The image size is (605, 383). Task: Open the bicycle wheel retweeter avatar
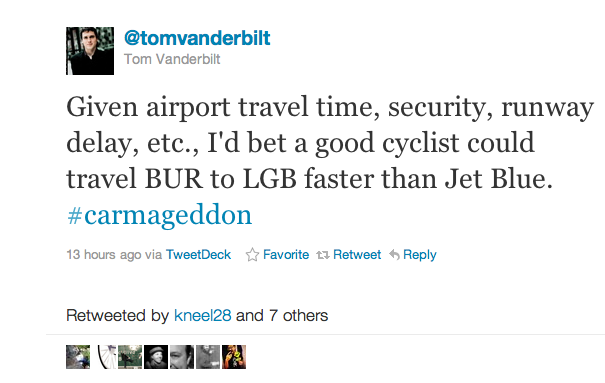(105, 357)
